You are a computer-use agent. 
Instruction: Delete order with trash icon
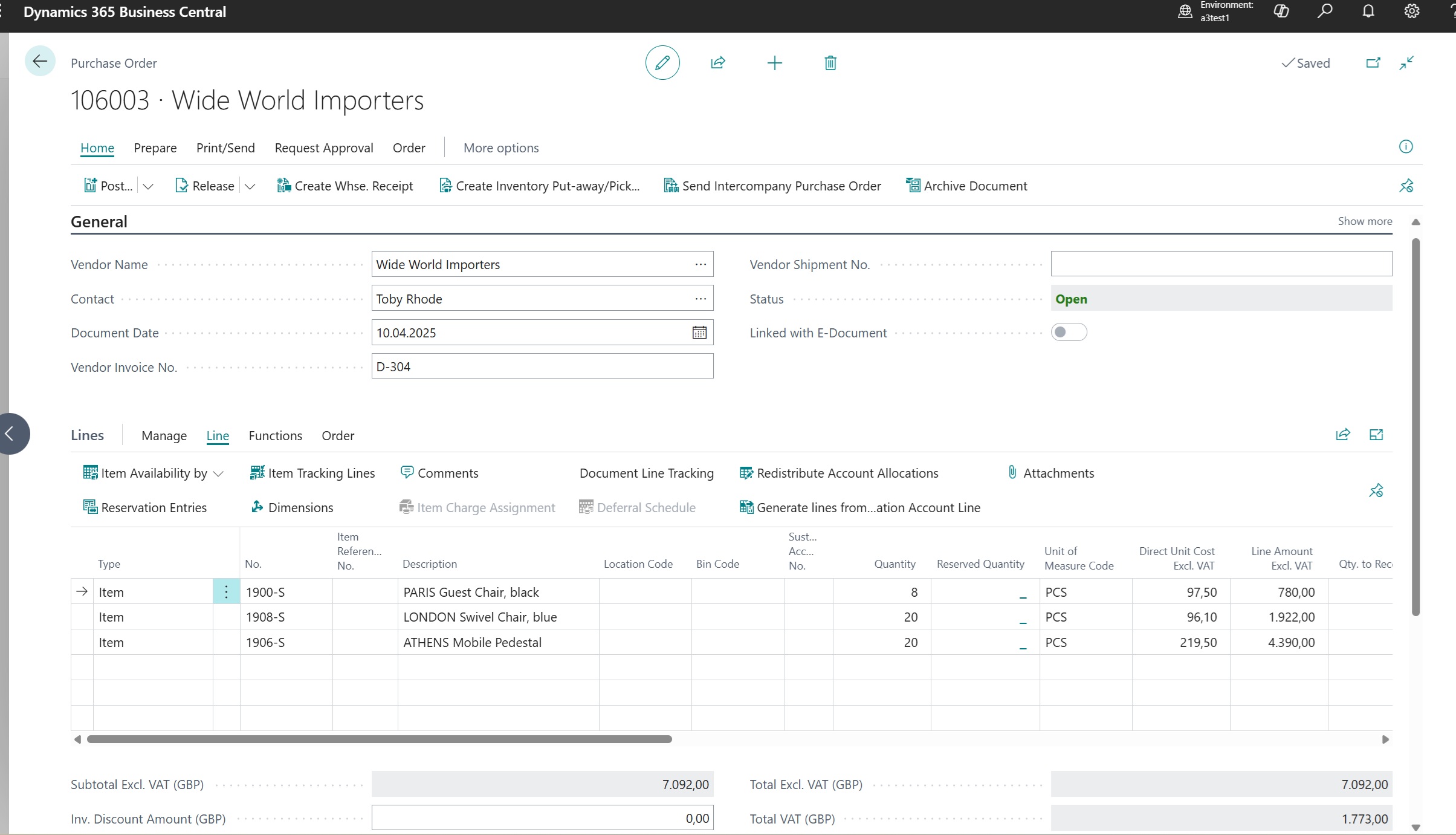830,63
